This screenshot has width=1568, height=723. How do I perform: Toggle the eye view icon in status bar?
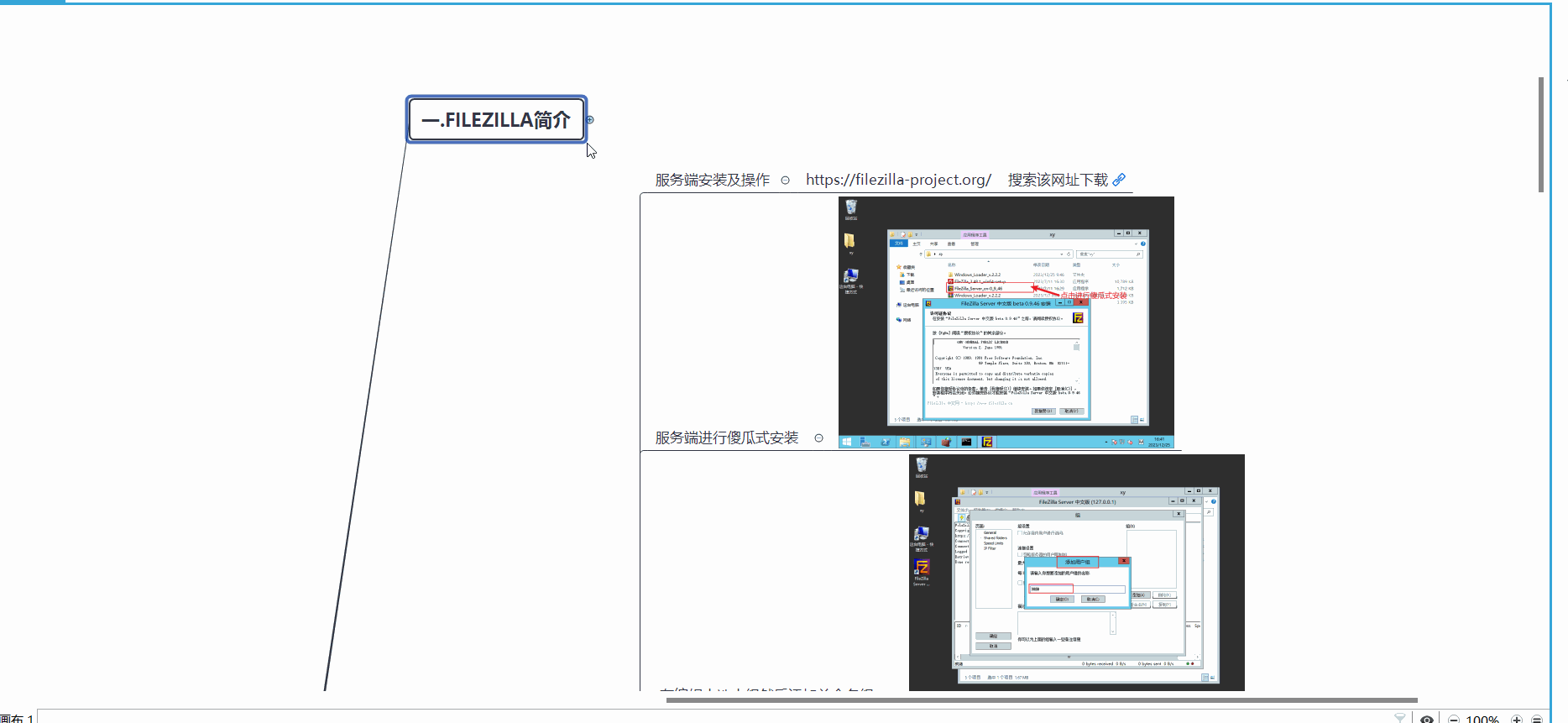(x=1427, y=720)
